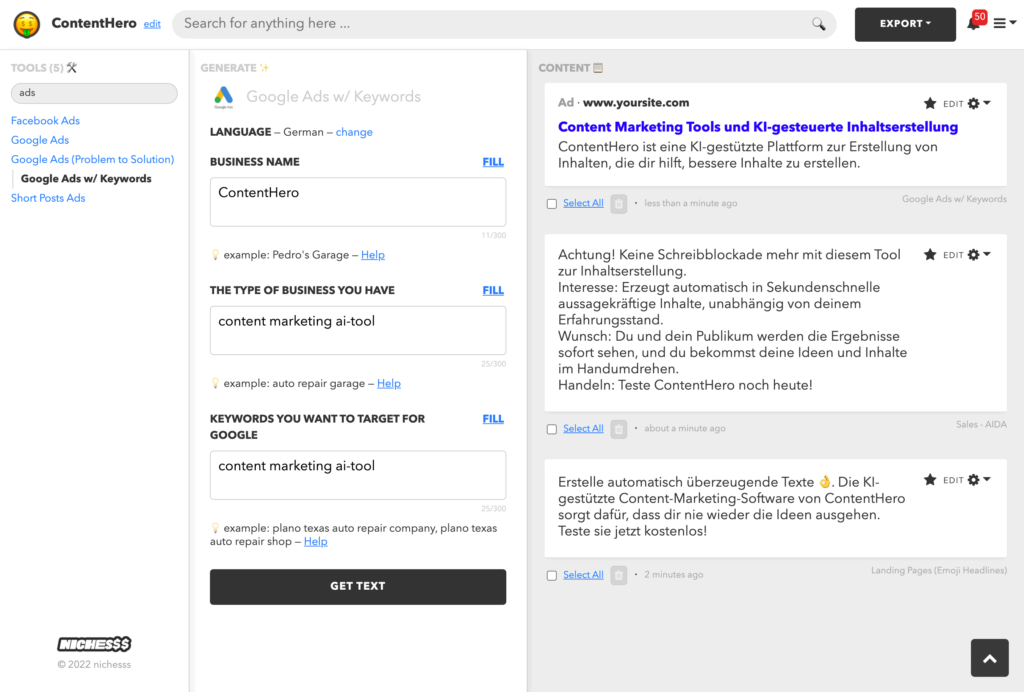Click the nichesss logo

point(94,644)
